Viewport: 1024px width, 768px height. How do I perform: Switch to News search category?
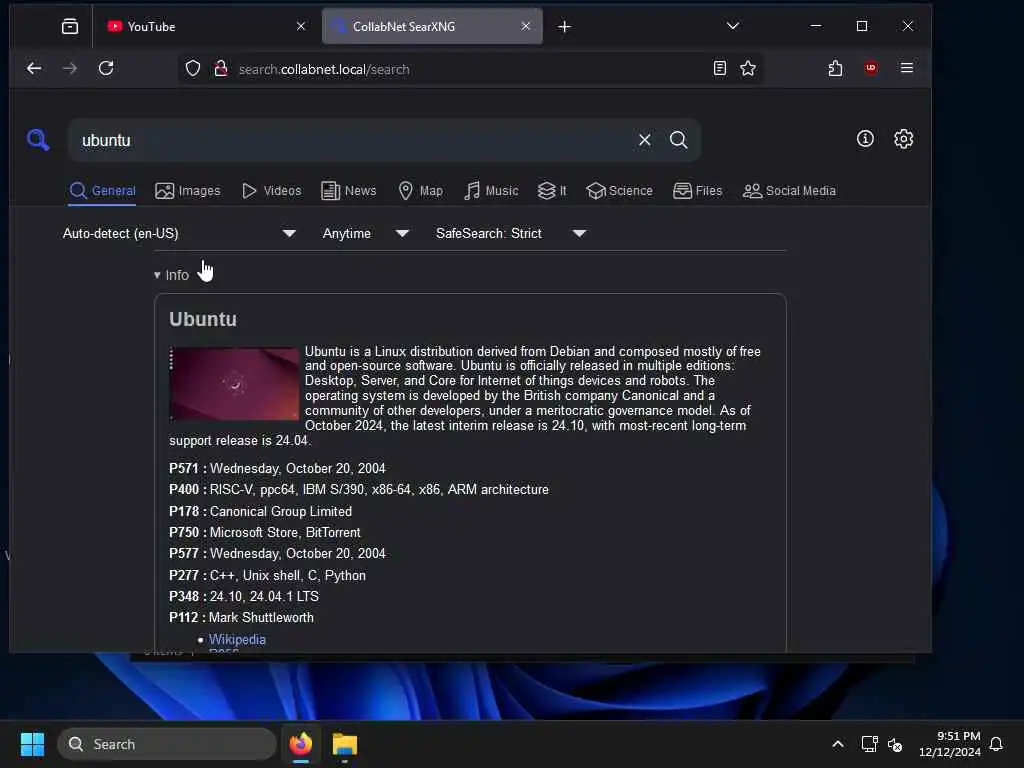(x=349, y=191)
